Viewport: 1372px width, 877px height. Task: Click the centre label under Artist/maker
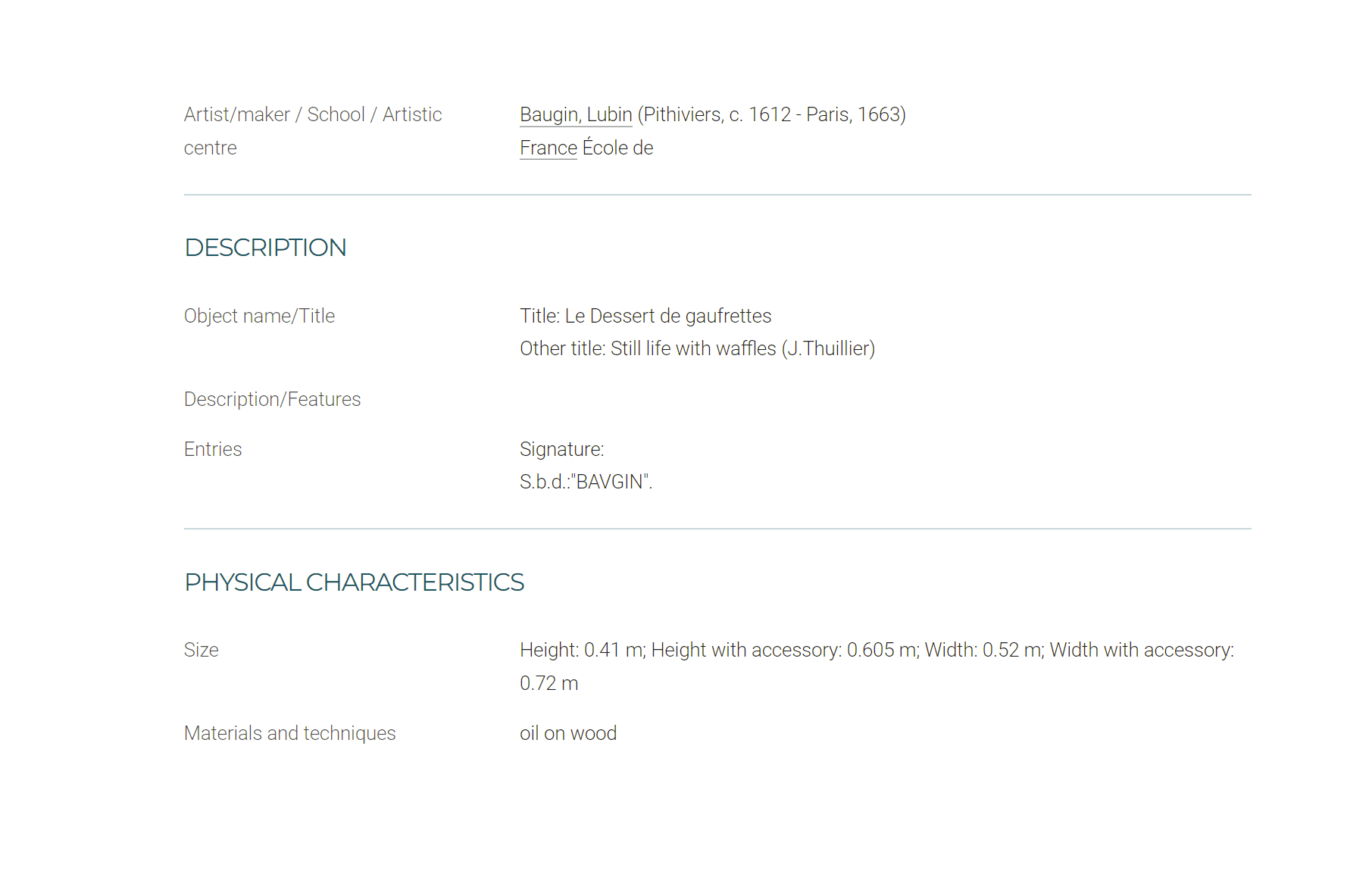pos(211,148)
